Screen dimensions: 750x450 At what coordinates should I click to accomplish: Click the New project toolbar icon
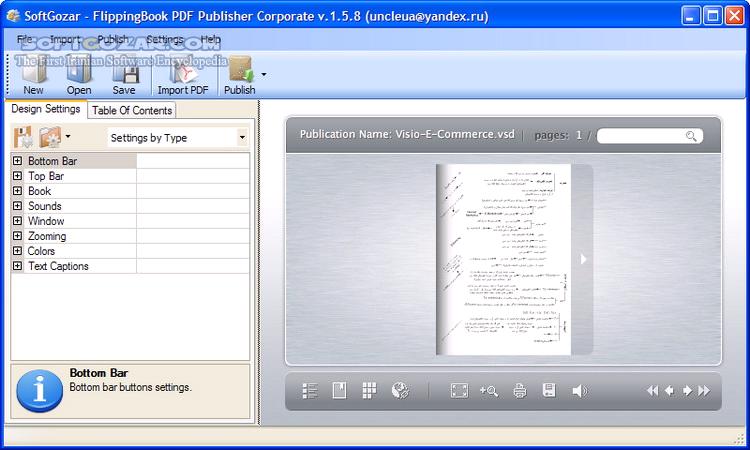33,77
